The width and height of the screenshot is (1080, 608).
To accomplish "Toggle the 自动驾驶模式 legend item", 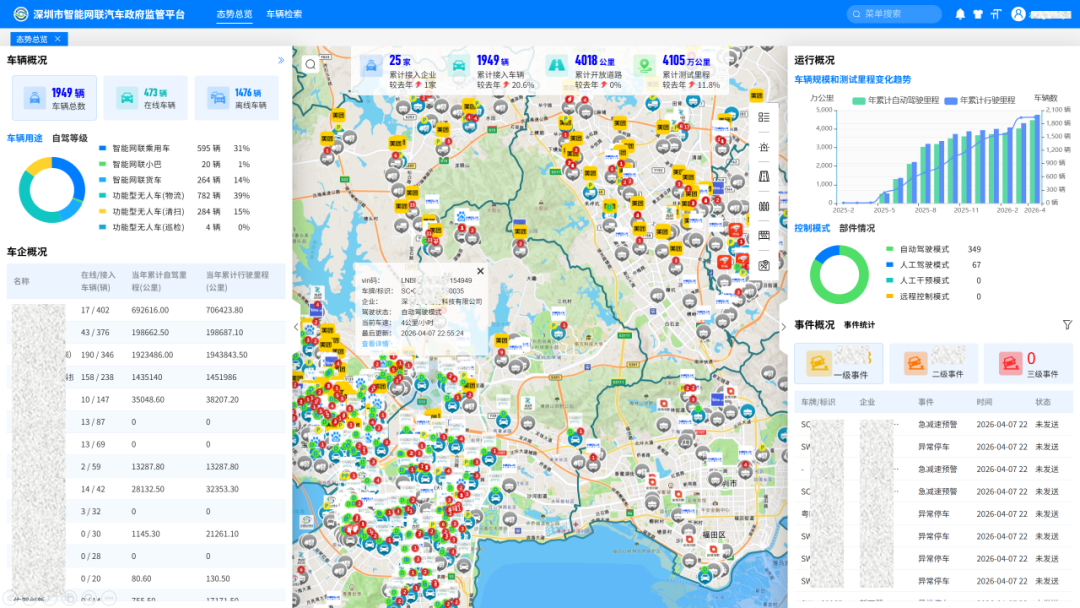I will (x=924, y=249).
